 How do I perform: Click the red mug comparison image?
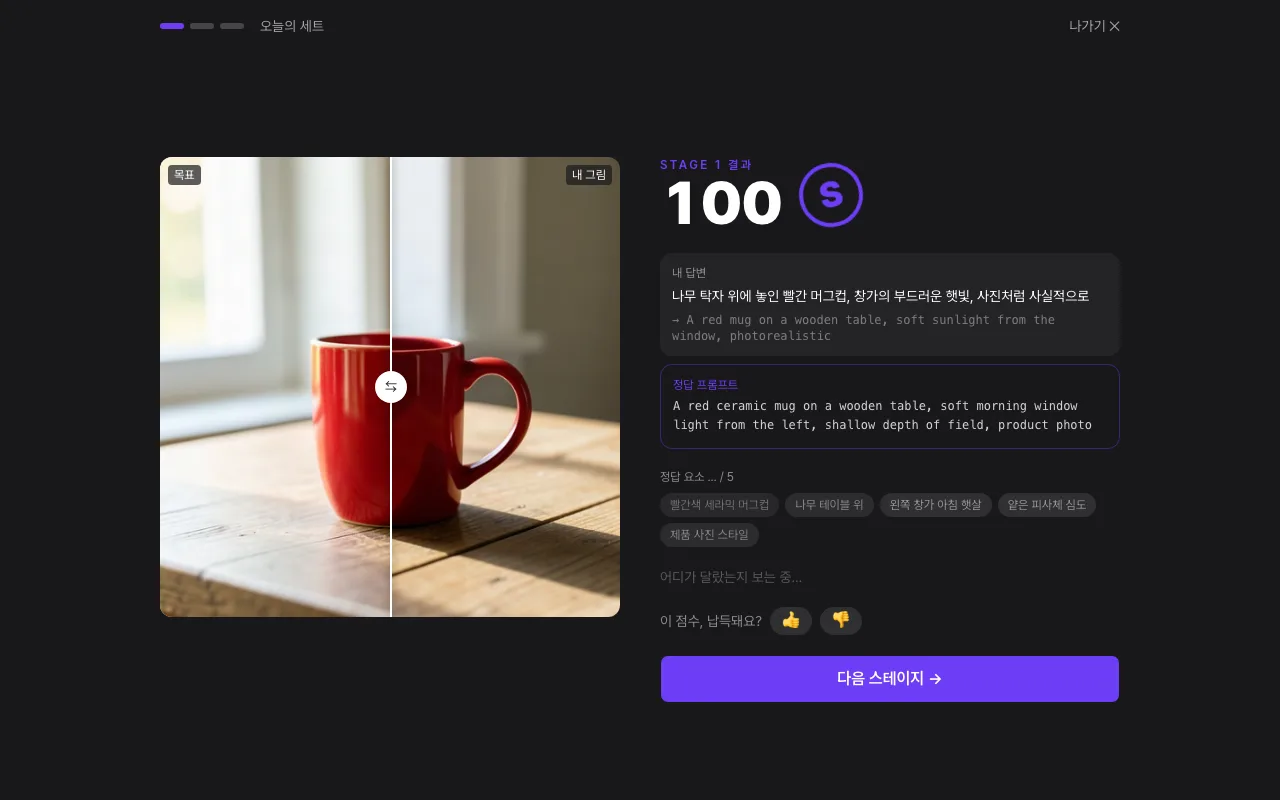coord(390,387)
